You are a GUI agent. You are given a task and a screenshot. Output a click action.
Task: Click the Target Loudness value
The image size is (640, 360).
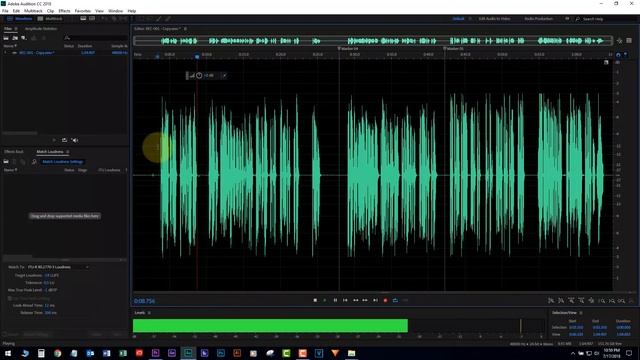[x=52, y=276]
